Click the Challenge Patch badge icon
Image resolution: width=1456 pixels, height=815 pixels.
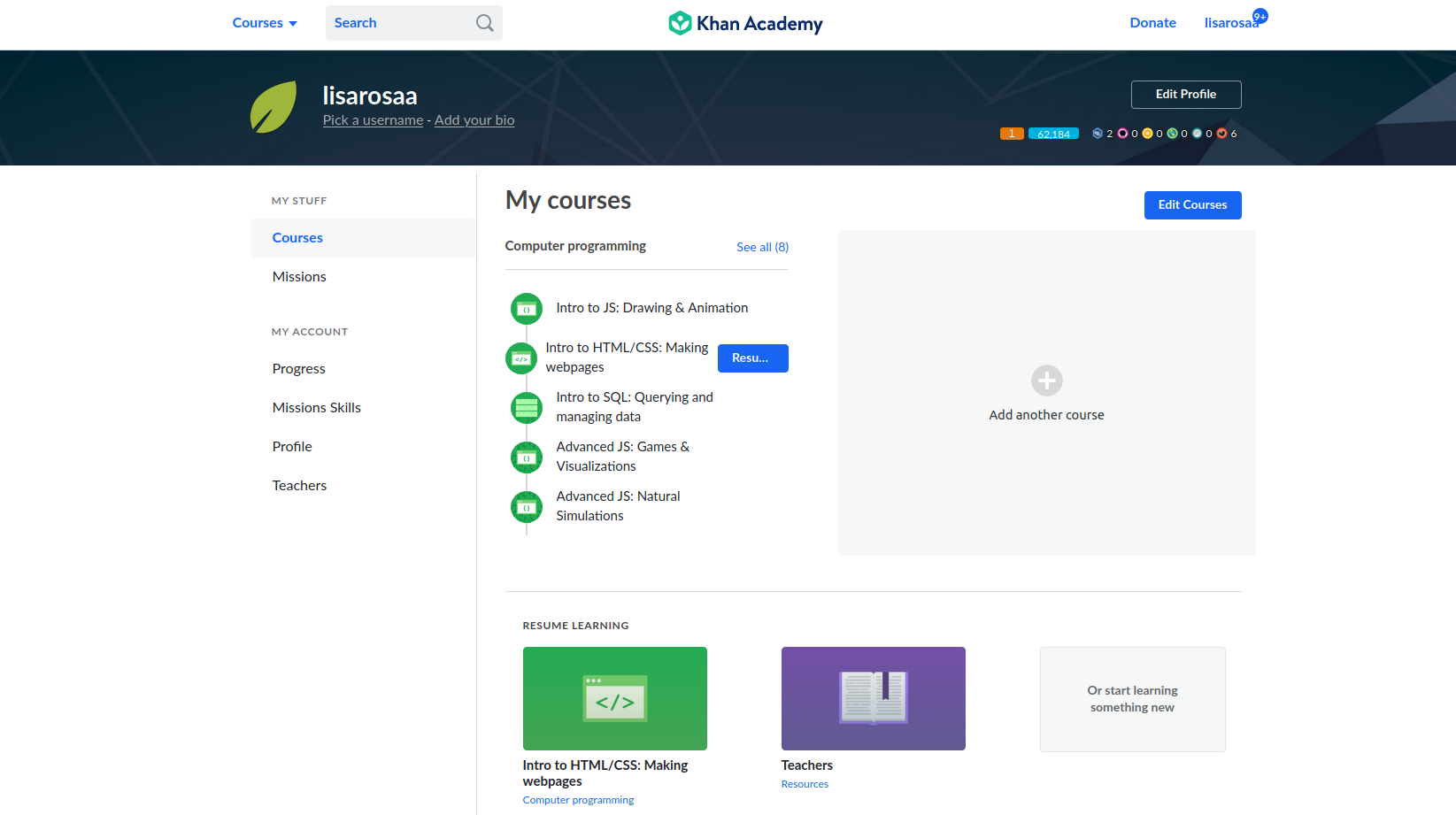1098,134
